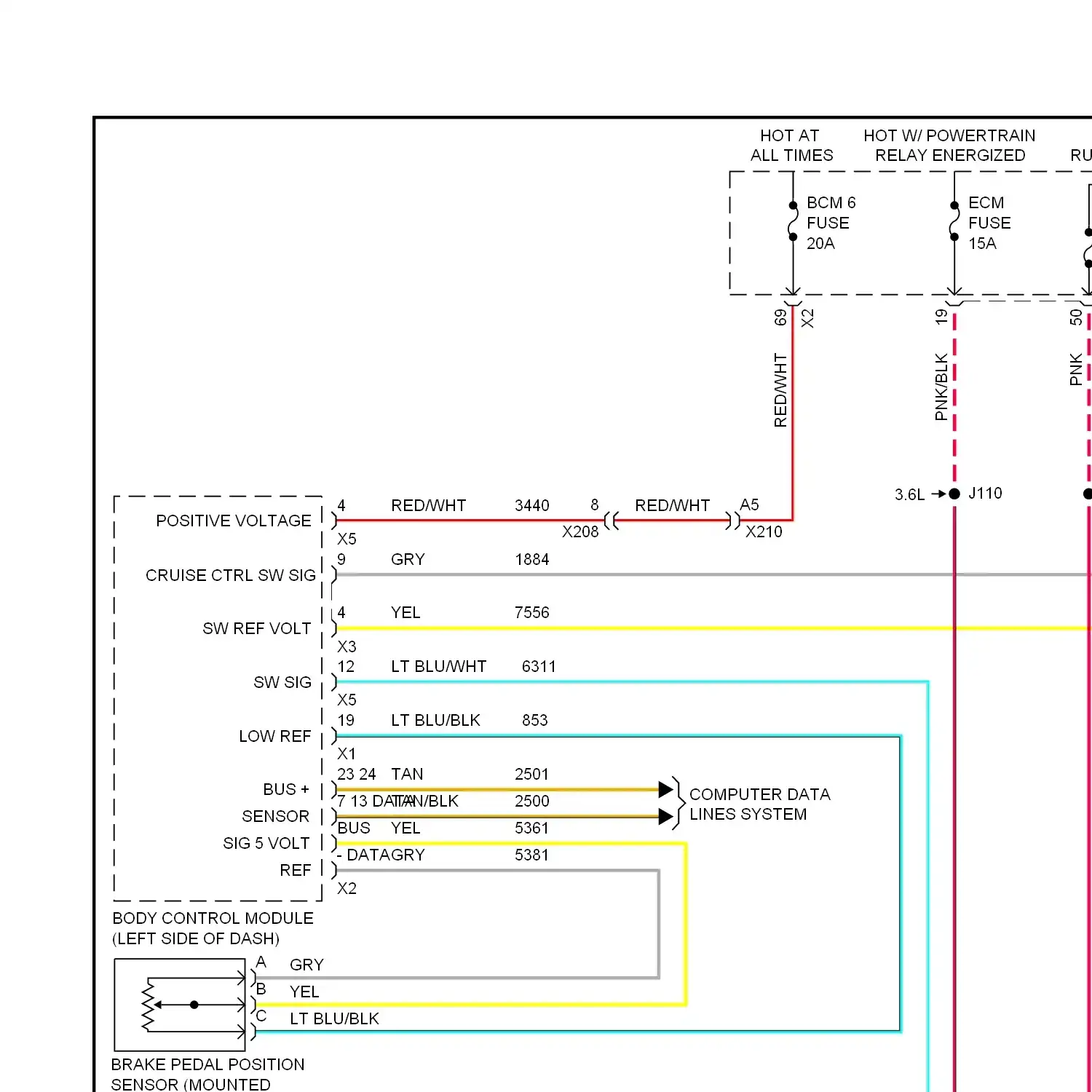Click the BCM 6 FUSE 20A label
The height and width of the screenshot is (1092, 1092).
click(x=831, y=223)
